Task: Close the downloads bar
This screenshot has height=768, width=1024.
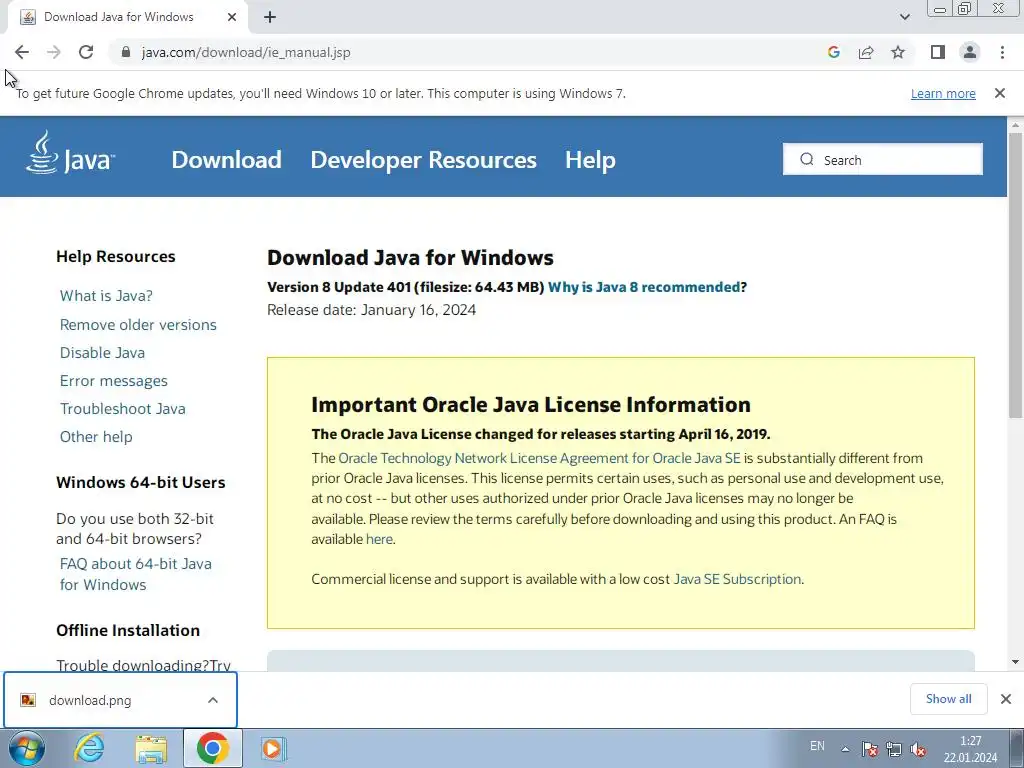Action: (x=1006, y=699)
